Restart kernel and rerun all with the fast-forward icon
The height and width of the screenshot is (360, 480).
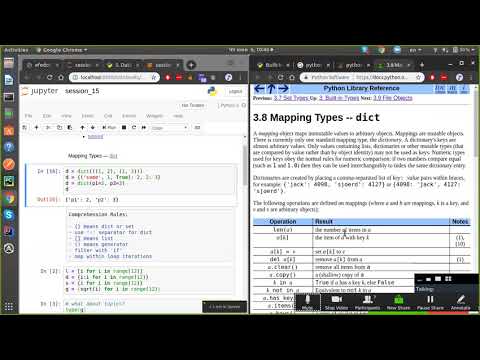tap(144, 127)
